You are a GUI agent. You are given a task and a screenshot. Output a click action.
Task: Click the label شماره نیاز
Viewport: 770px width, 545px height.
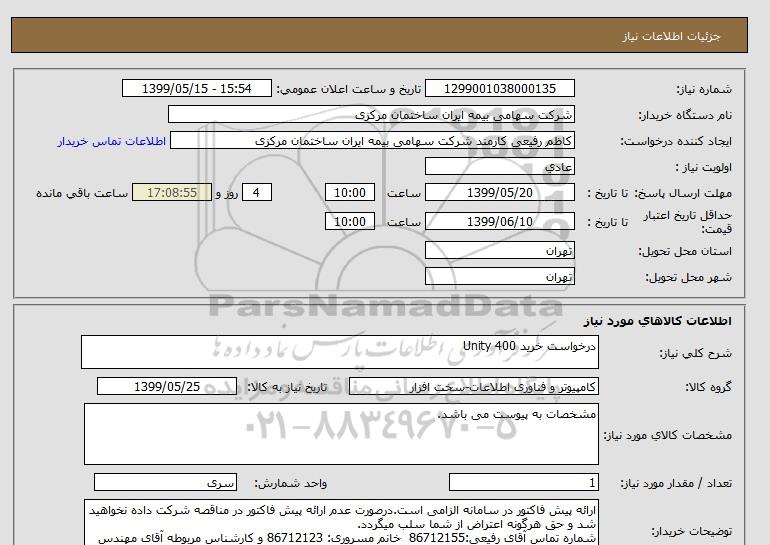[704, 89]
